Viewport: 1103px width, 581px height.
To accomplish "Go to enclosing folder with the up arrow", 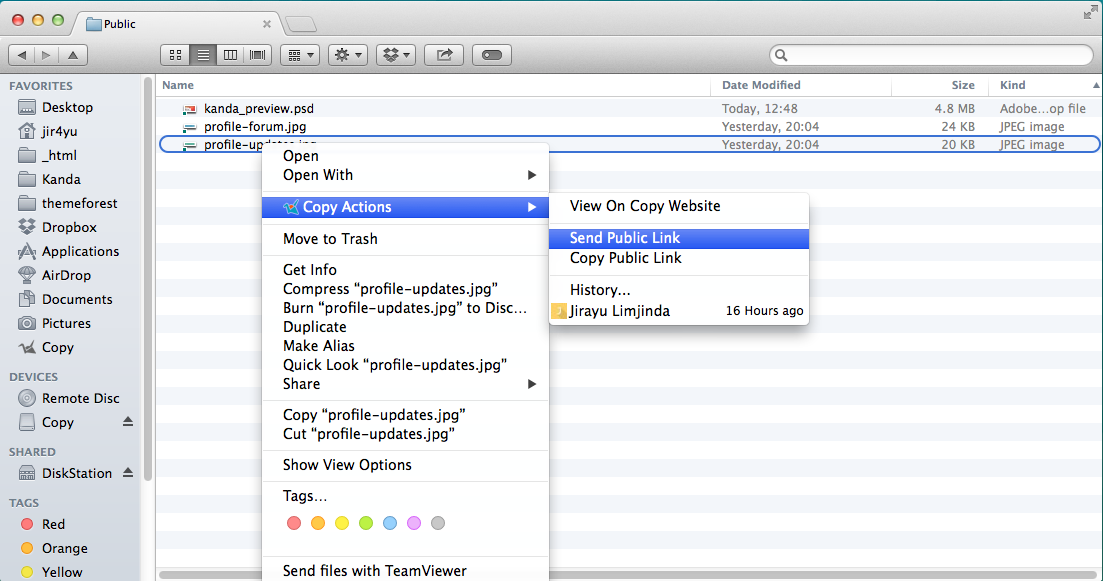I will click(73, 55).
